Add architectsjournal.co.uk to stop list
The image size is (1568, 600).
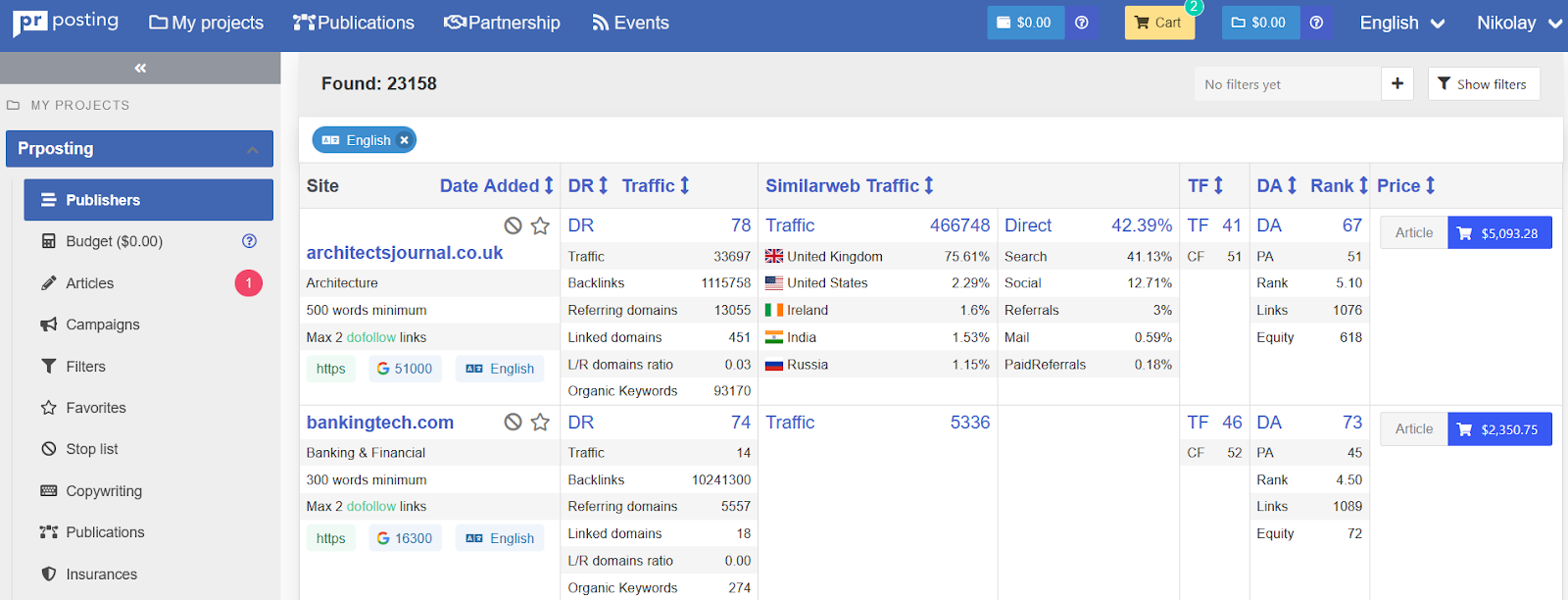coord(513,225)
